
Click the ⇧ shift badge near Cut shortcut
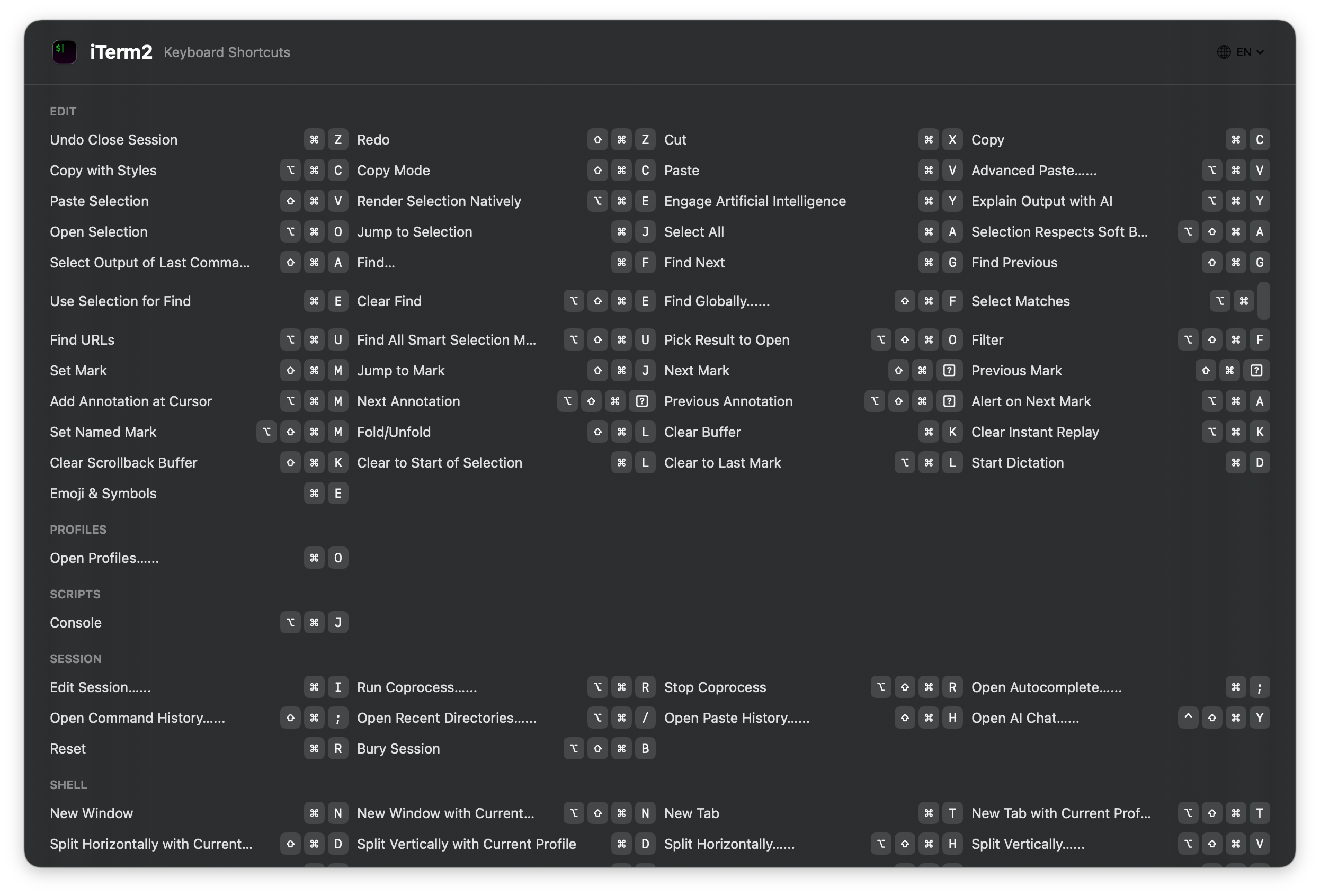597,139
